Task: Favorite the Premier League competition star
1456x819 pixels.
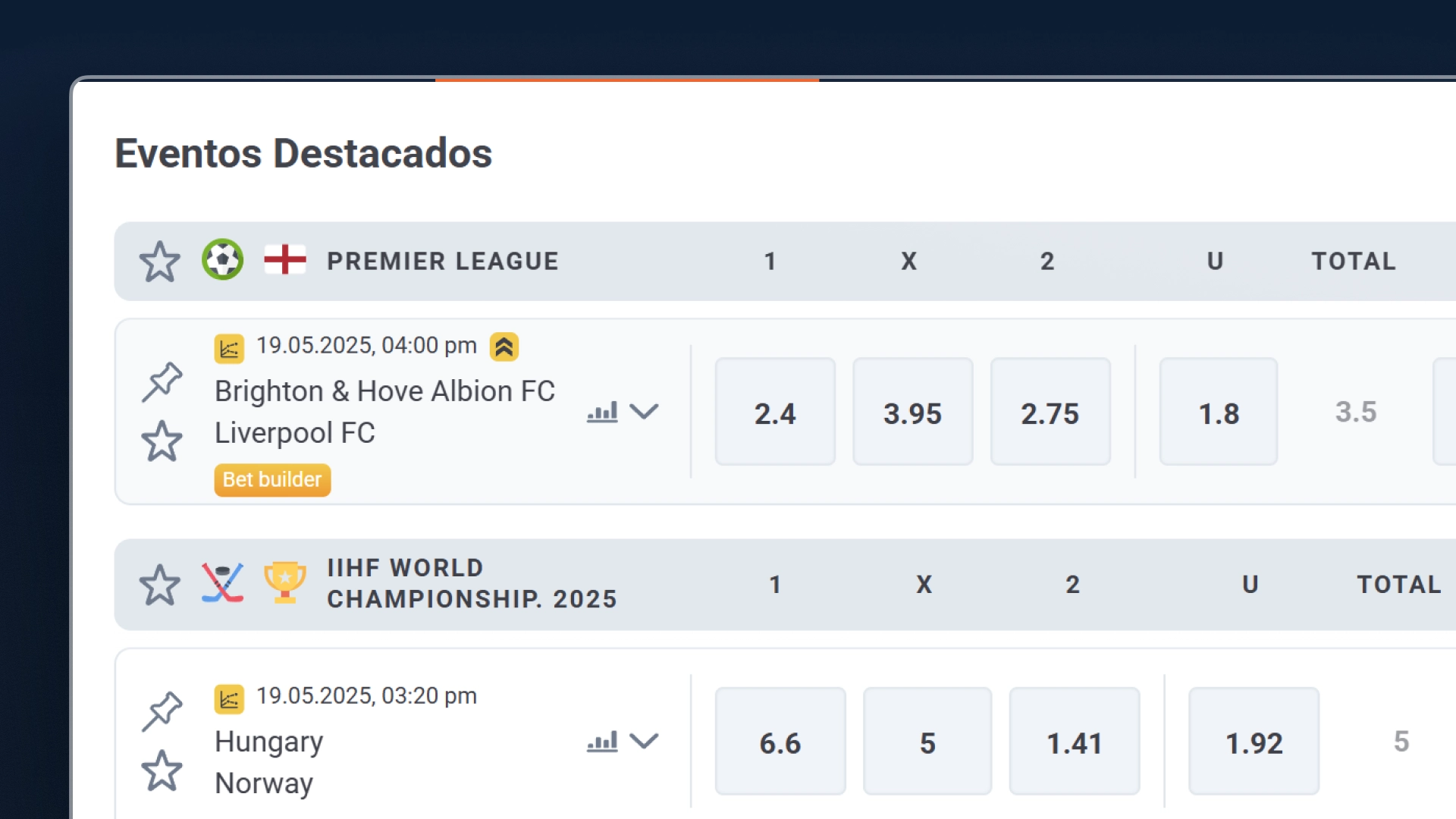Action: click(x=159, y=262)
